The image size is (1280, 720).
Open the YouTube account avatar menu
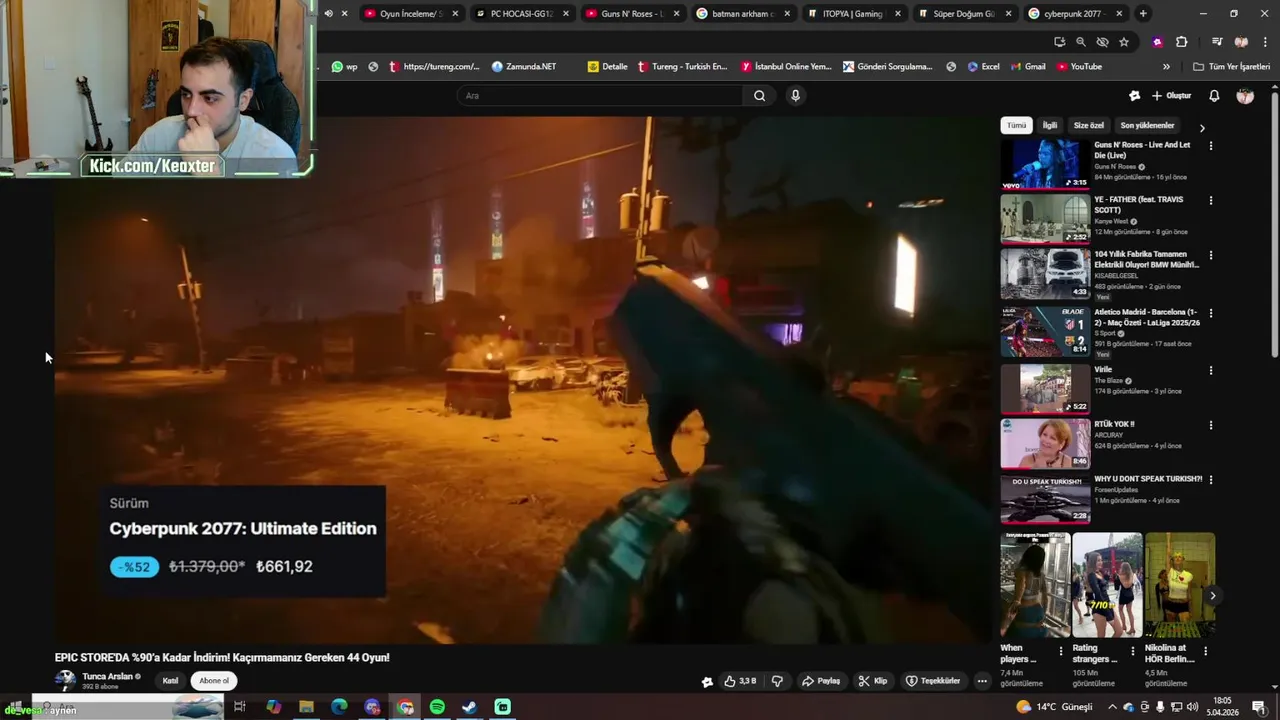(1245, 96)
